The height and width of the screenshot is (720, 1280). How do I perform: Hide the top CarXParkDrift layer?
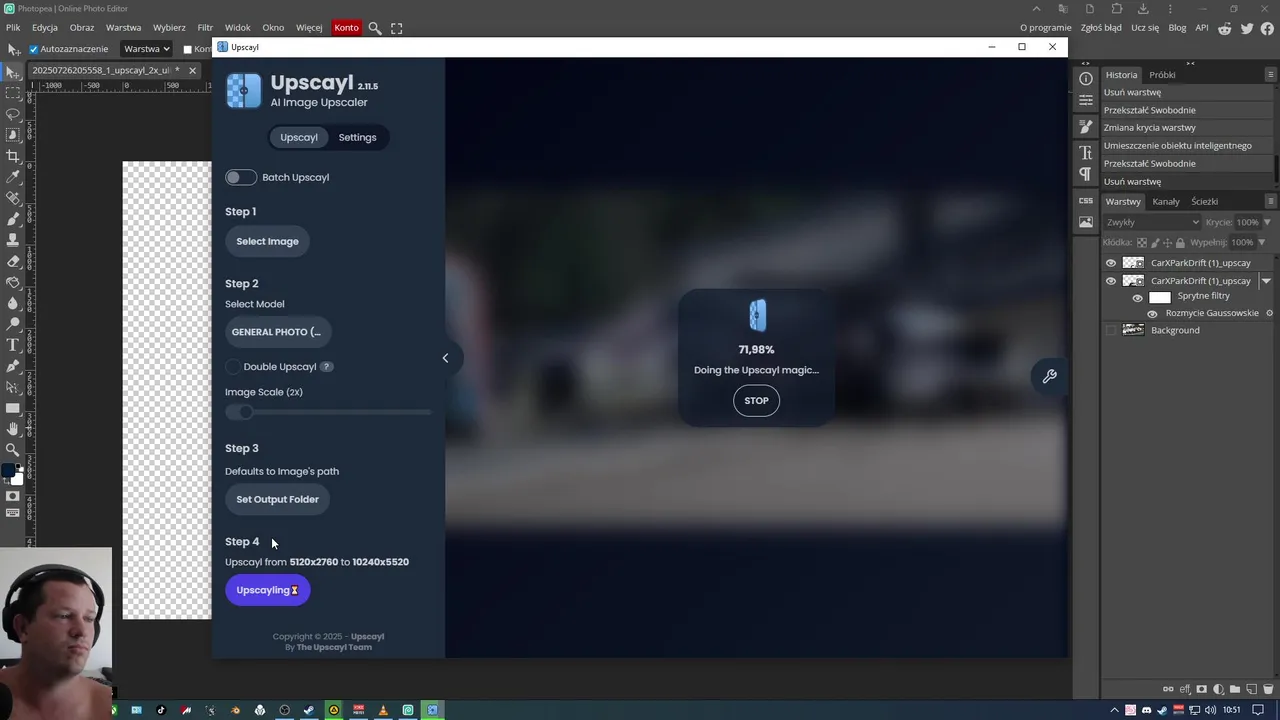coord(1111,263)
